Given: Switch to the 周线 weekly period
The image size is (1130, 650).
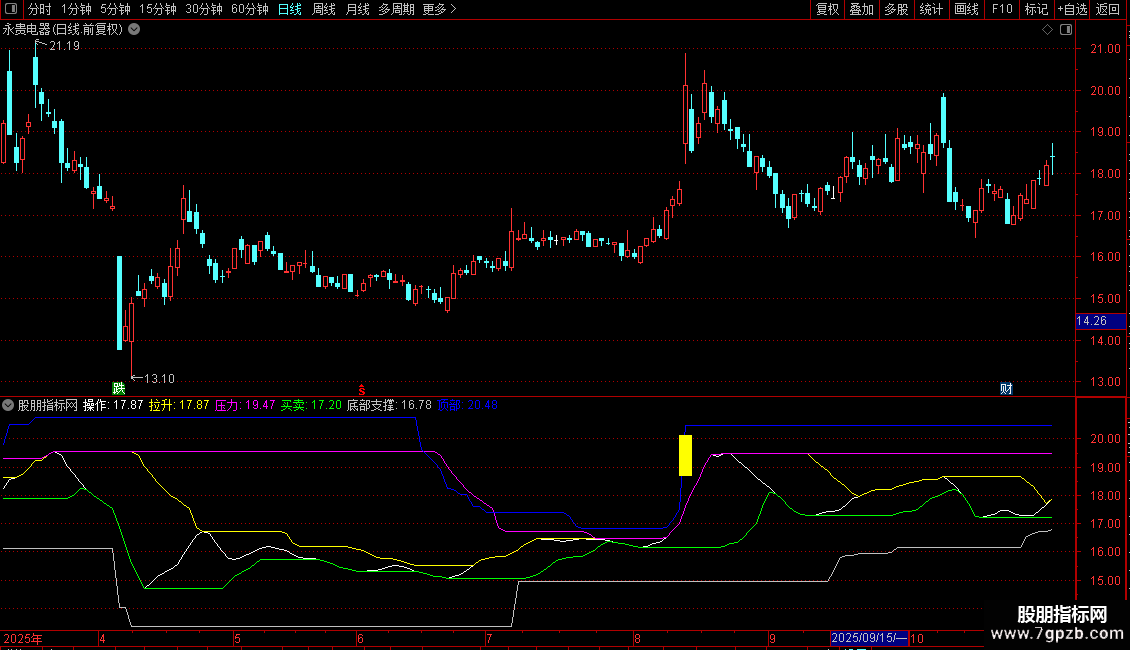Looking at the screenshot, I should click(324, 9).
